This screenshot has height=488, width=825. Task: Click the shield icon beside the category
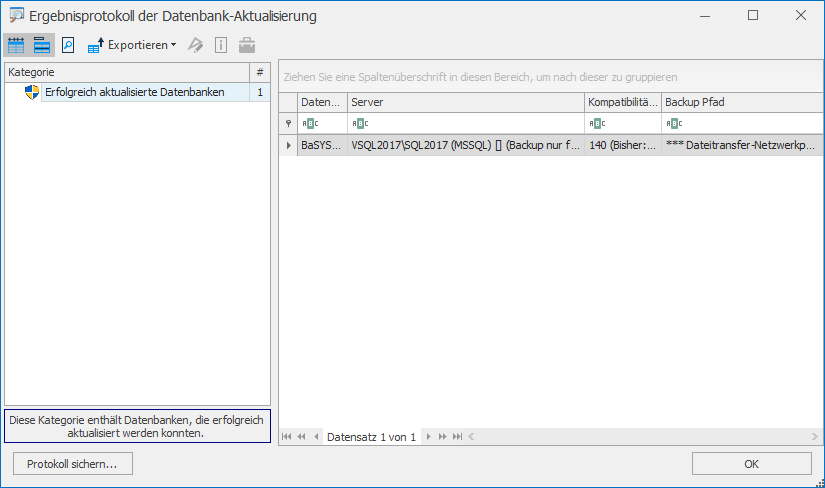coord(31,92)
